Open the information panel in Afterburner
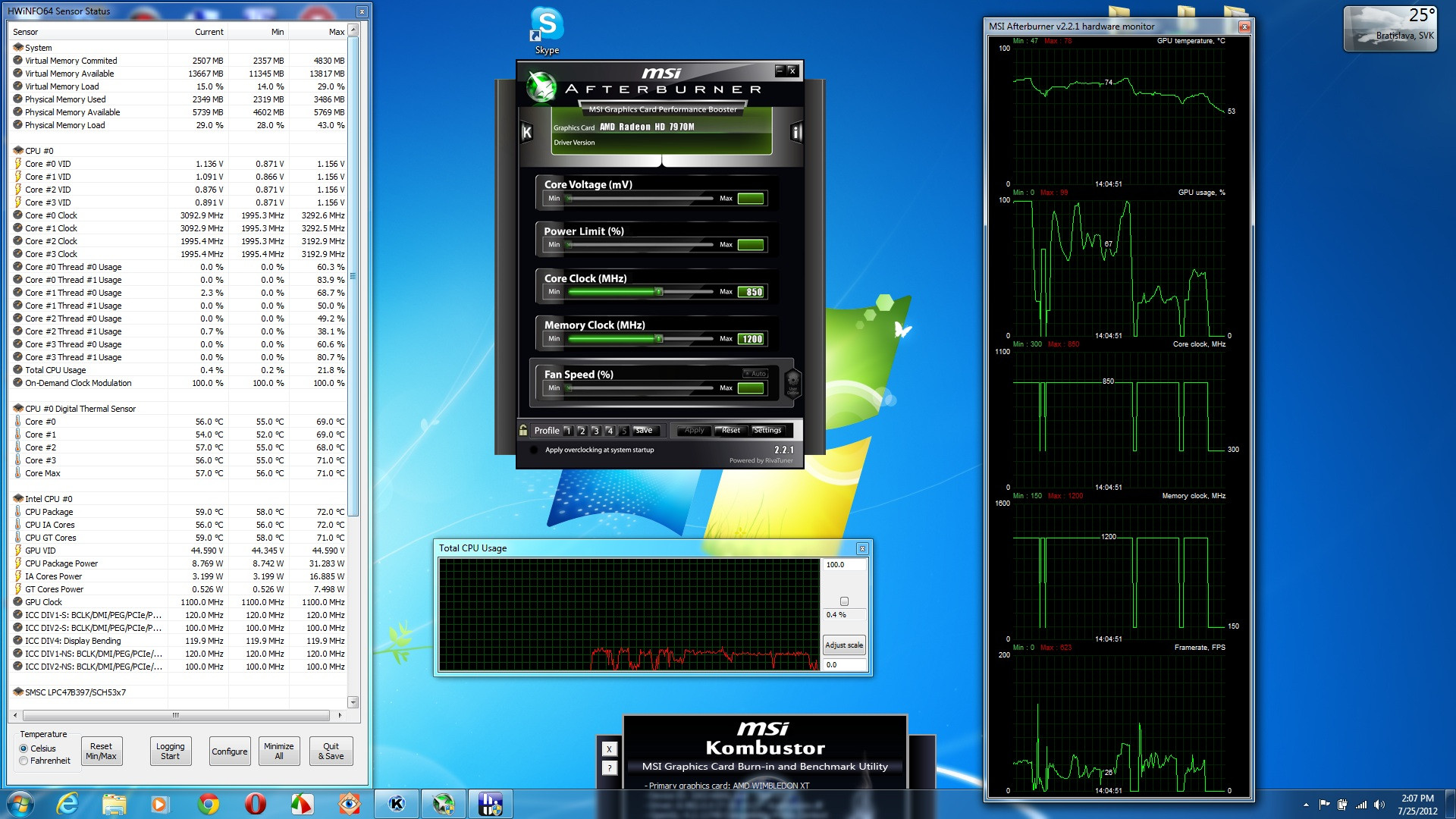 (795, 133)
